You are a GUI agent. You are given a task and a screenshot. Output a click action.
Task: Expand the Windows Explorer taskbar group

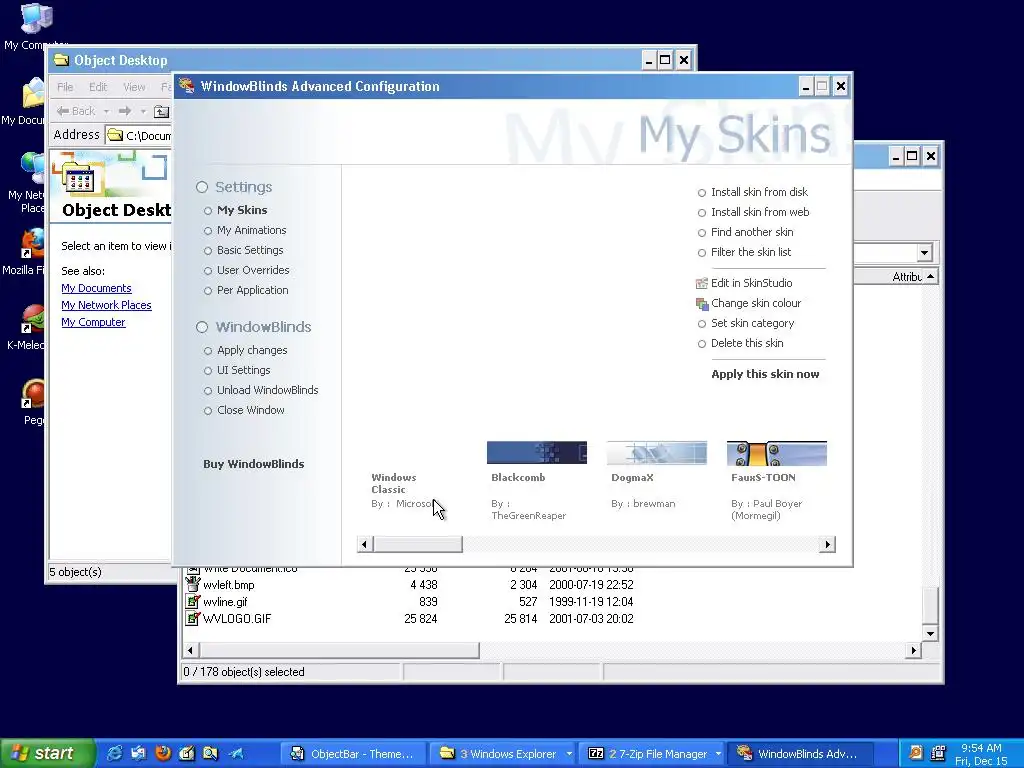[x=569, y=754]
